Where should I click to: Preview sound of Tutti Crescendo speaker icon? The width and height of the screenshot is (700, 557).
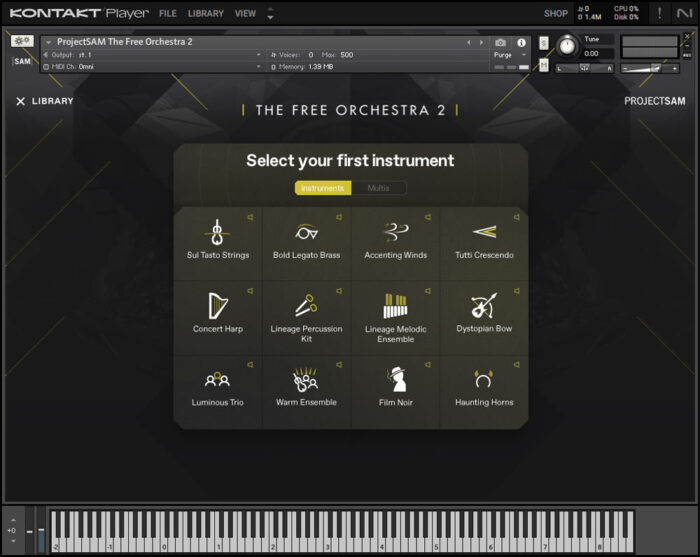pos(517,217)
